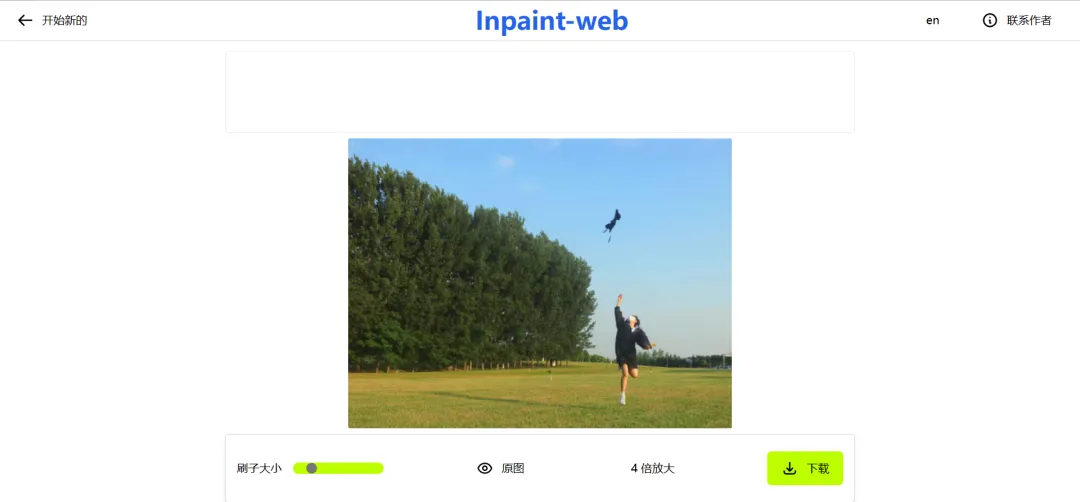Click the back arrow icon
Viewport: 1080px width, 502px height.
click(x=25, y=21)
